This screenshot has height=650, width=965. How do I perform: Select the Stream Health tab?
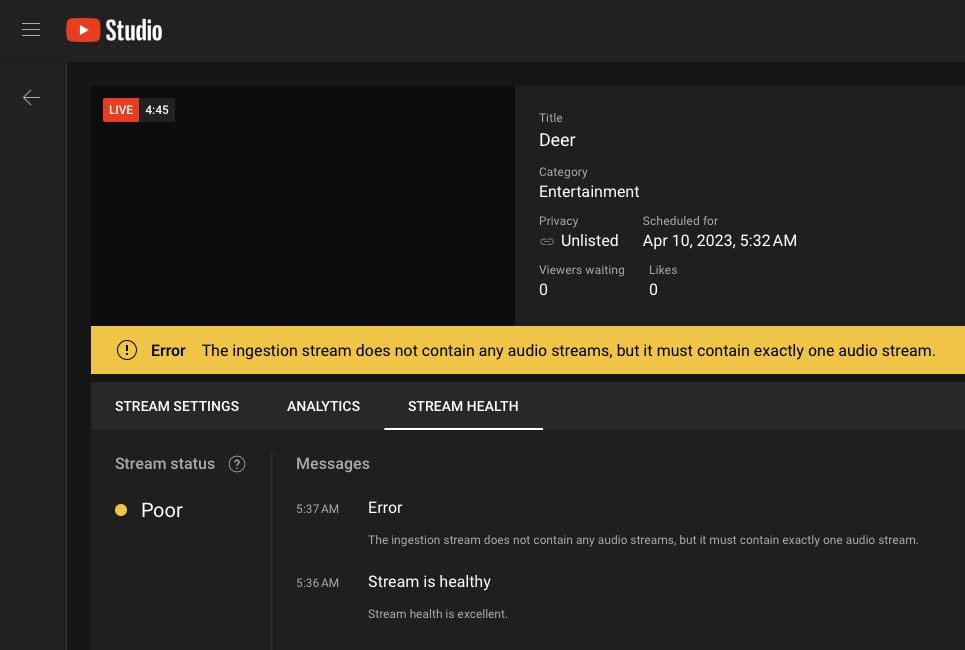pos(463,406)
